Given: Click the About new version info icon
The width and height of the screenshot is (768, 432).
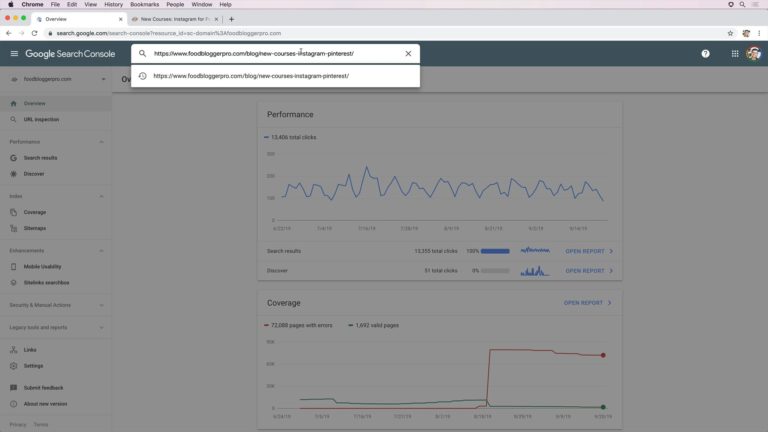Looking at the screenshot, I should (14, 404).
